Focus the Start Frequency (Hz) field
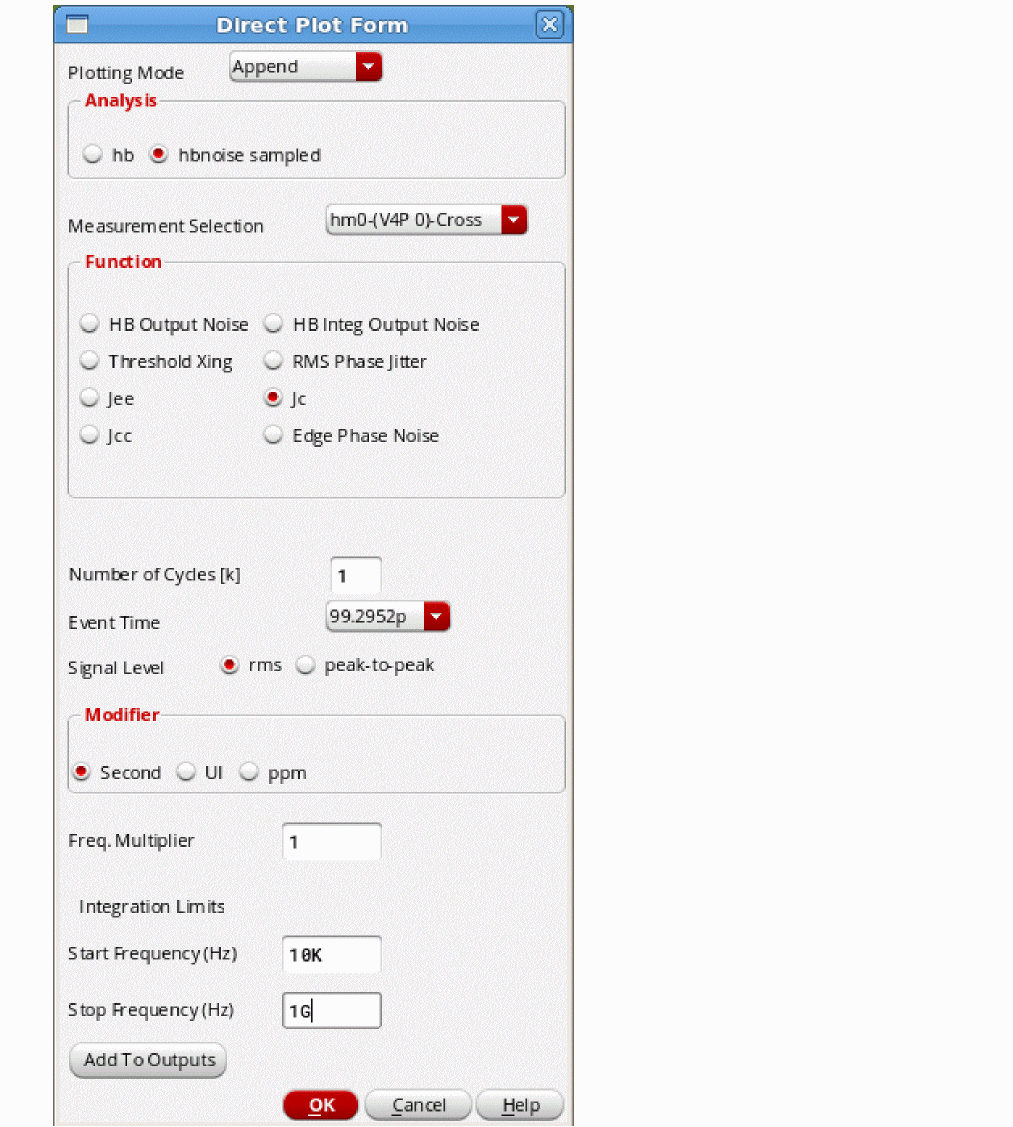Image resolution: width=1013 pixels, height=1127 pixels. click(331, 954)
